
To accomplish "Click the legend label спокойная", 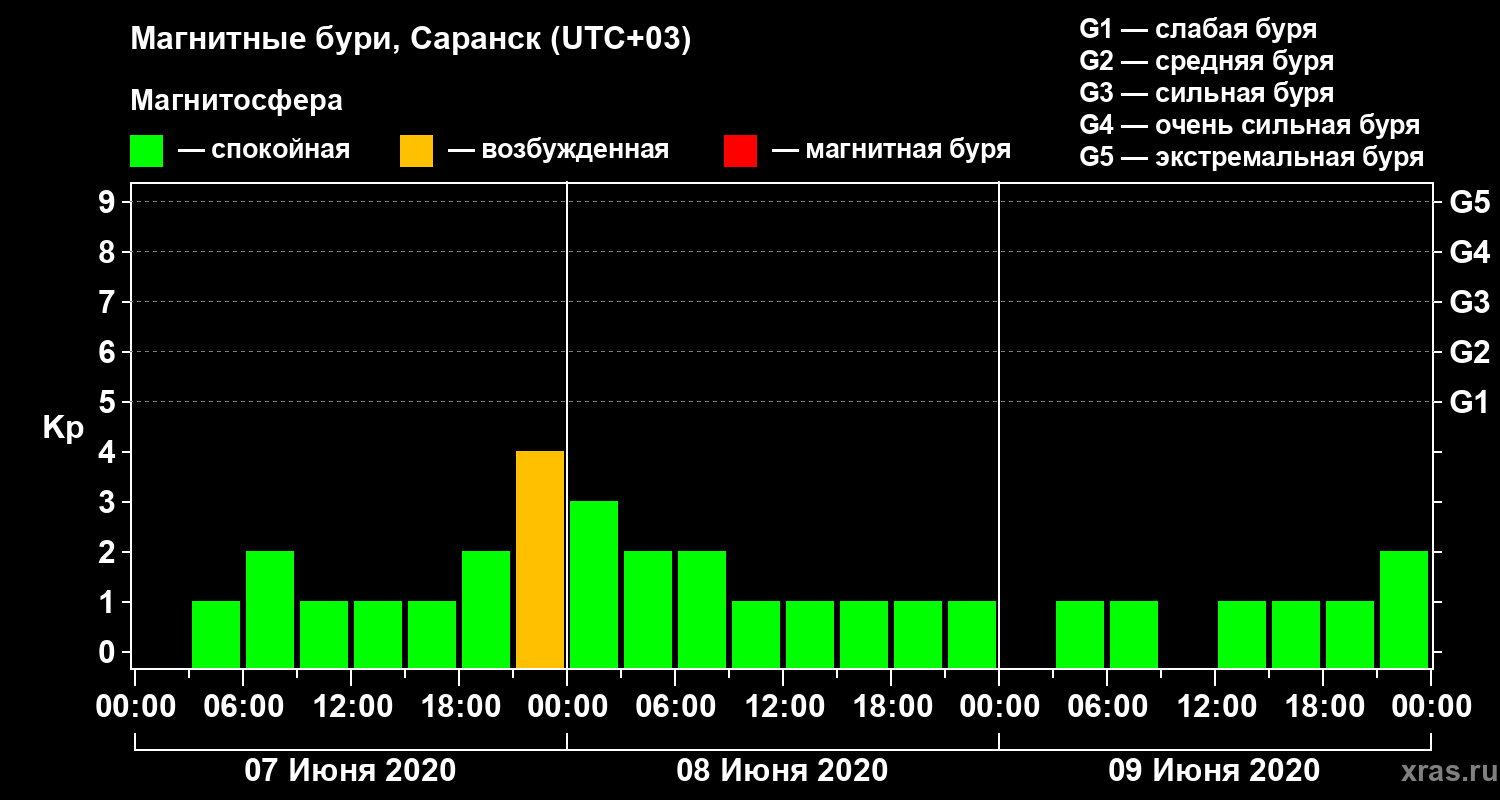I will click(281, 150).
